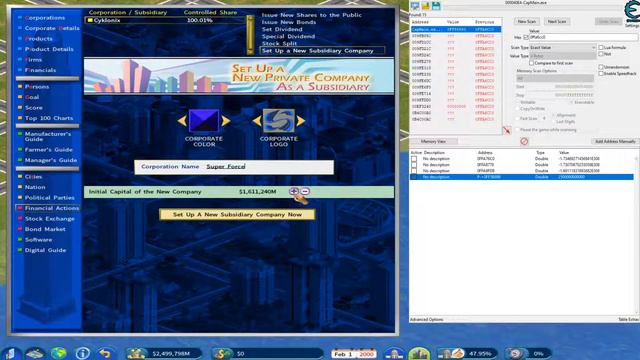Open Product Details in the sidebar
This screenshot has width=640, height=360.
pyautogui.click(x=49, y=49)
